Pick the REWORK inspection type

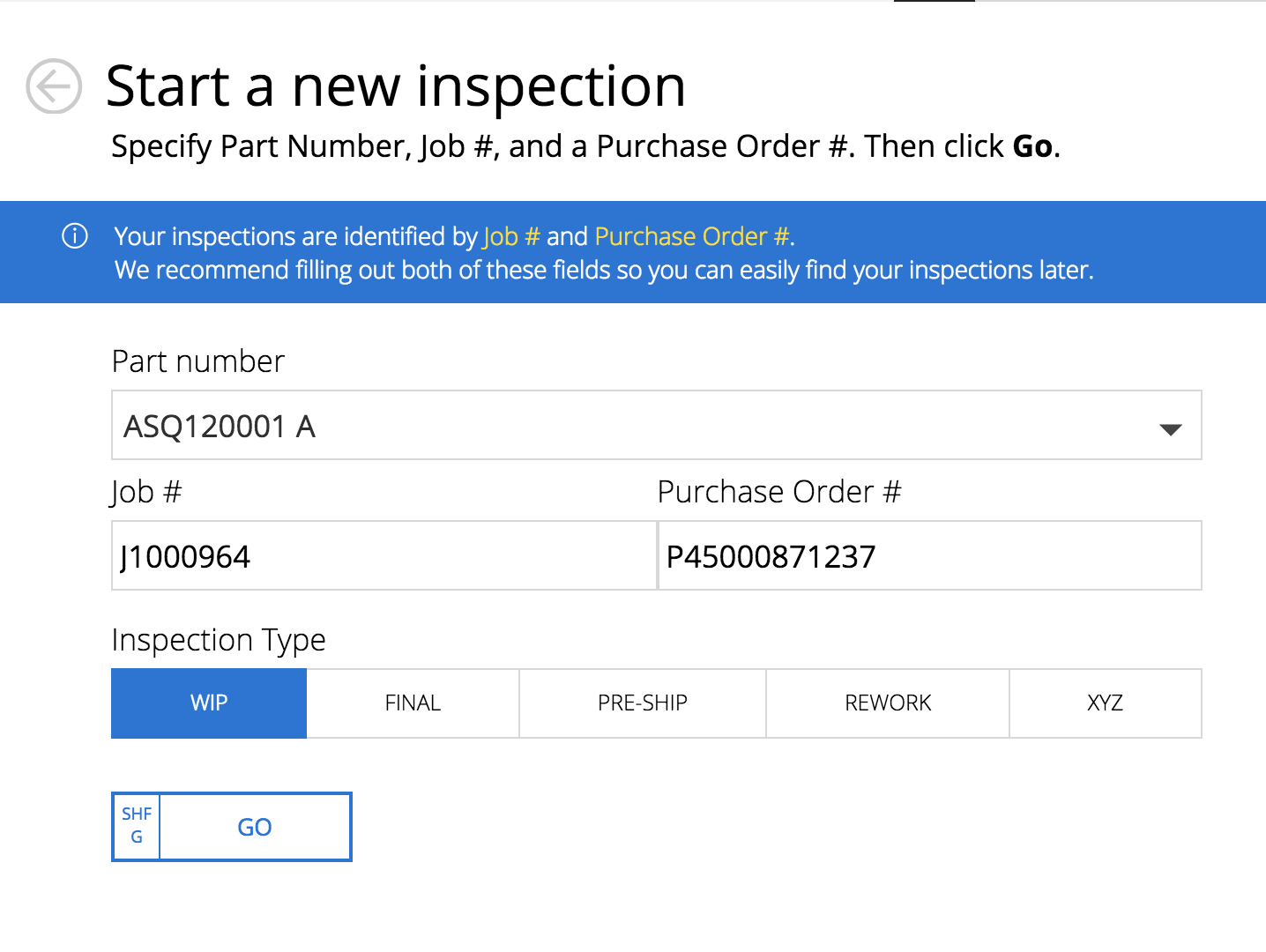pos(888,703)
